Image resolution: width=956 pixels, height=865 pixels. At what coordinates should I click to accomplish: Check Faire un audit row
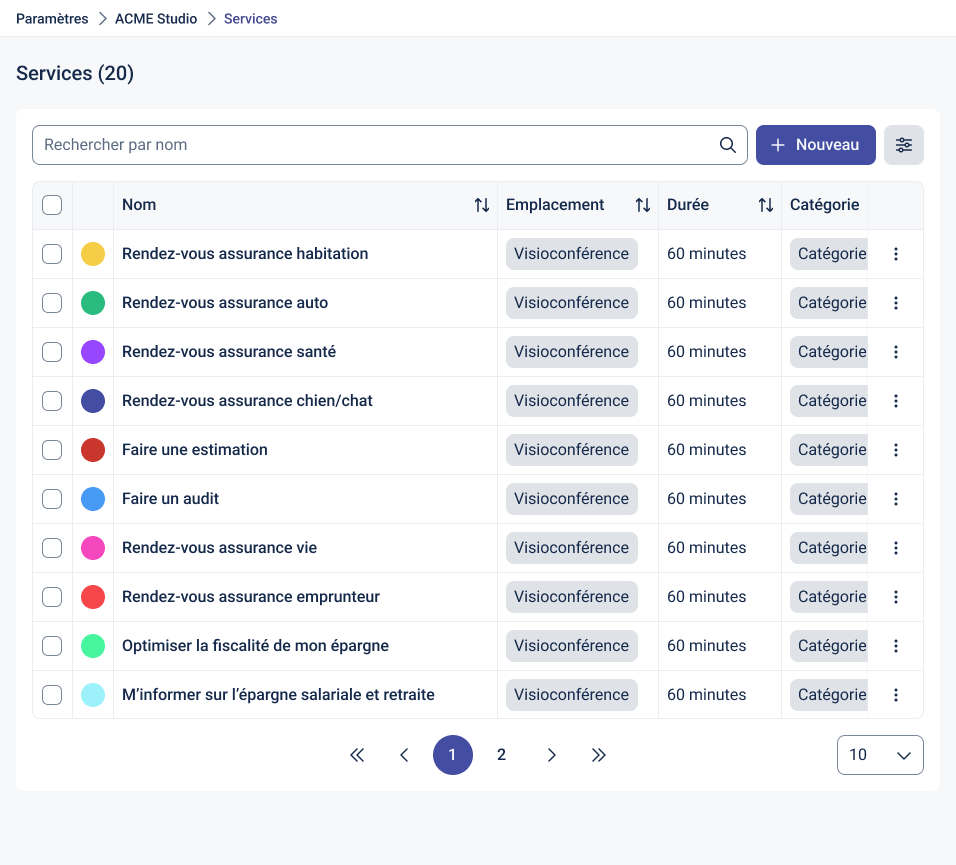point(52,499)
